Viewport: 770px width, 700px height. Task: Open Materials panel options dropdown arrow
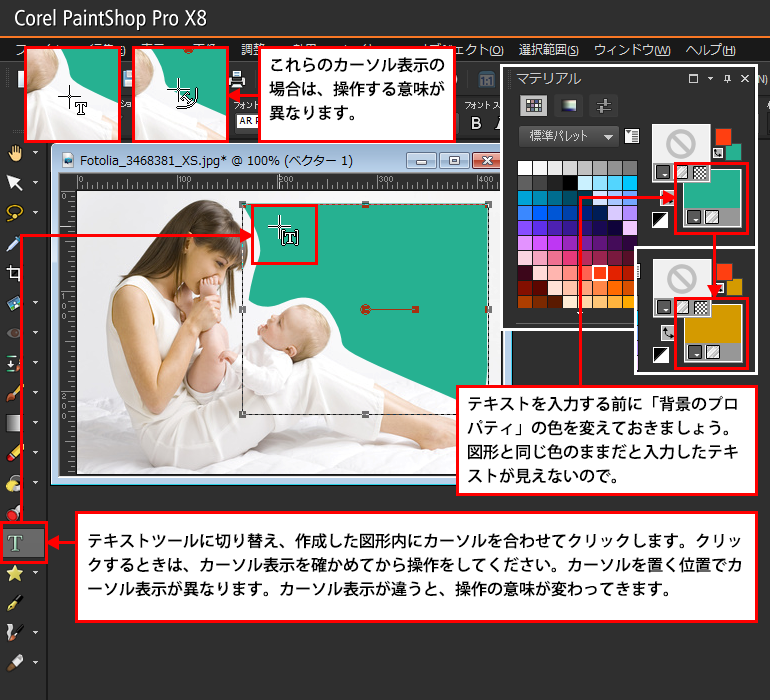click(x=710, y=79)
